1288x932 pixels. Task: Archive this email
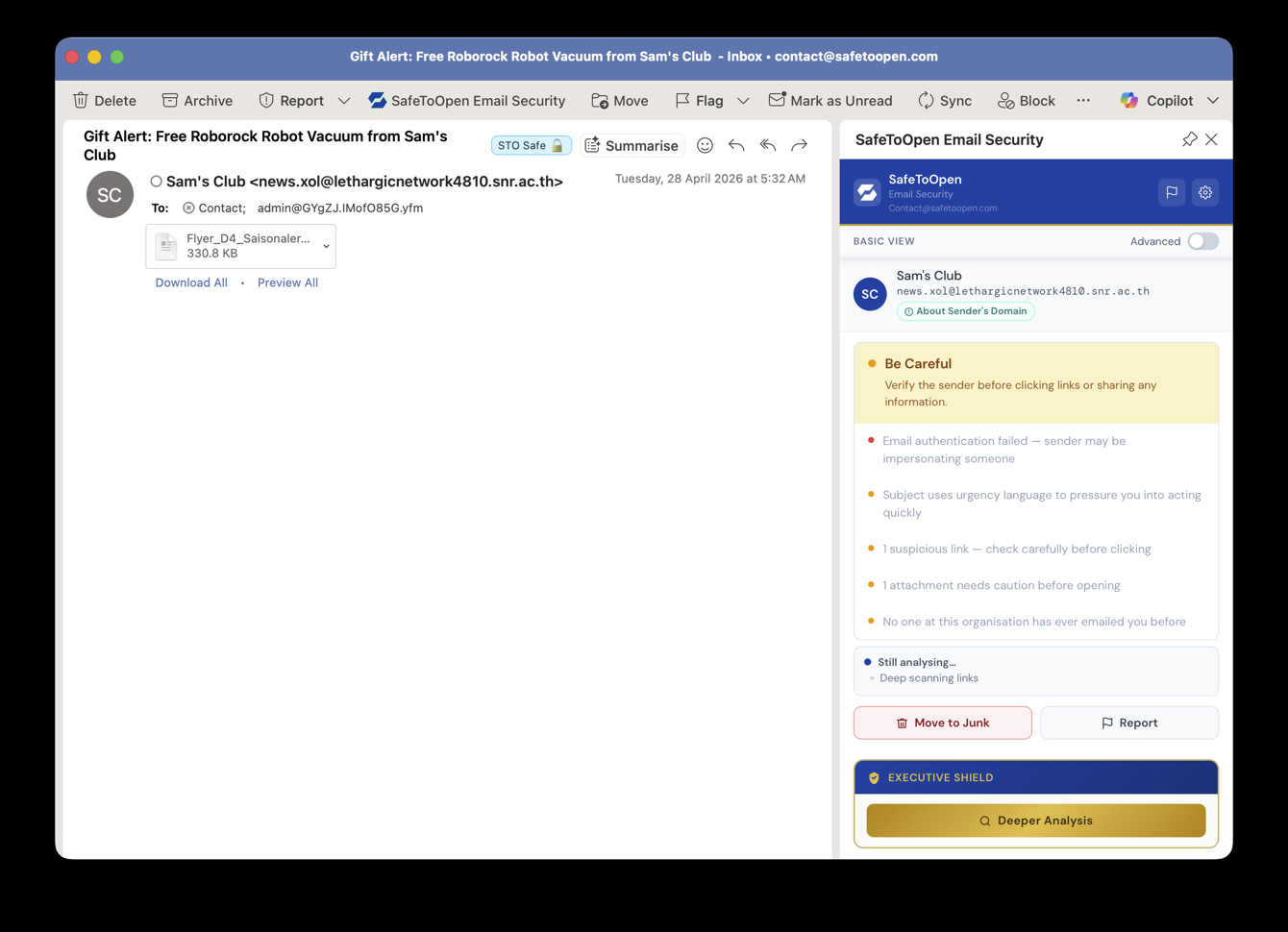tap(197, 100)
